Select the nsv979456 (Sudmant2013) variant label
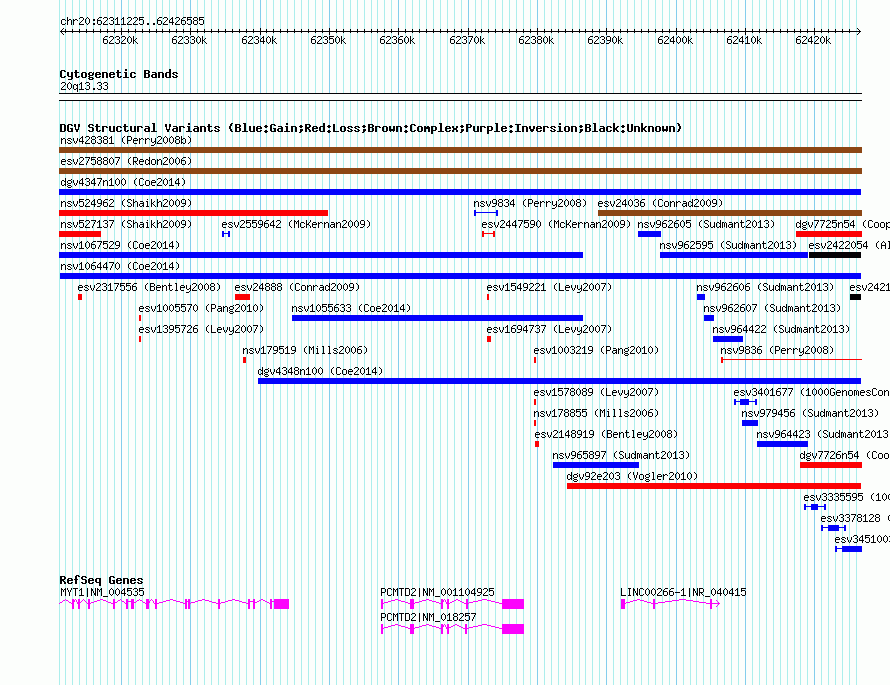 [x=811, y=413]
